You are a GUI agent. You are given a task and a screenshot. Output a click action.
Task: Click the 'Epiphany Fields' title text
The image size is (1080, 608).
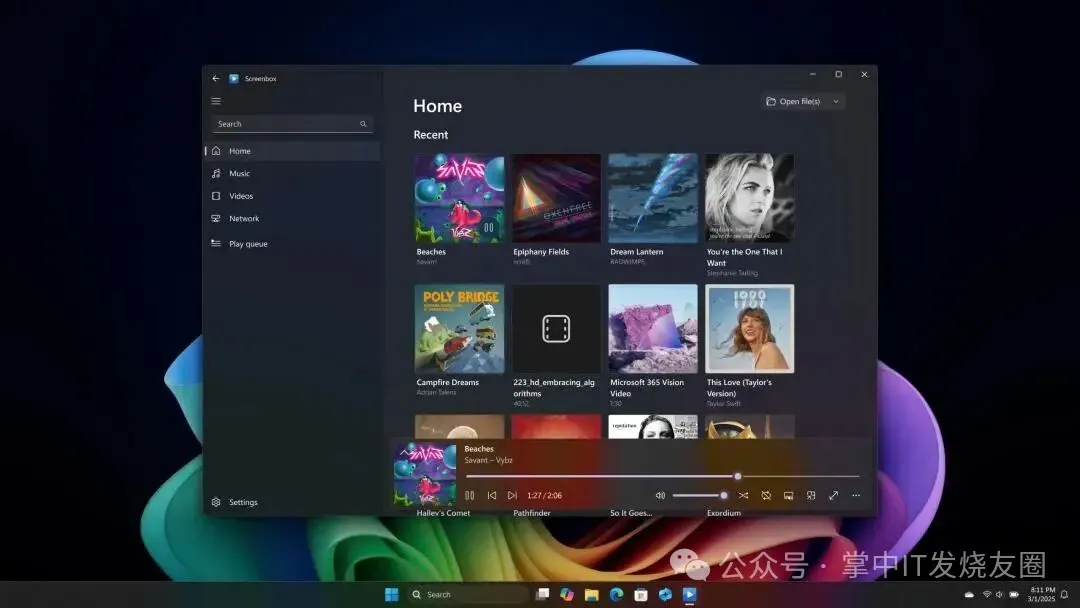[541, 252]
